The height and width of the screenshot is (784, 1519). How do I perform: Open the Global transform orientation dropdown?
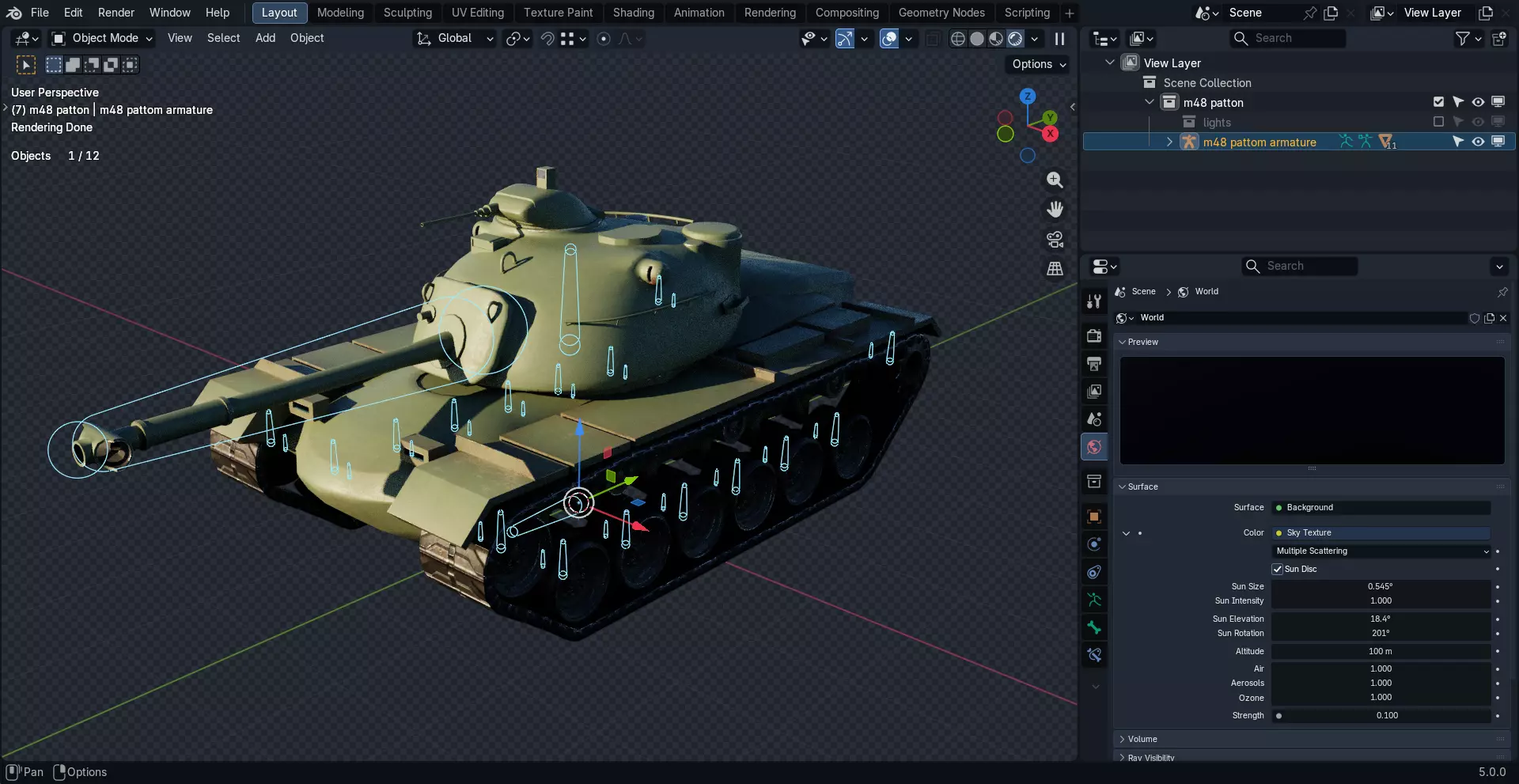tap(456, 38)
